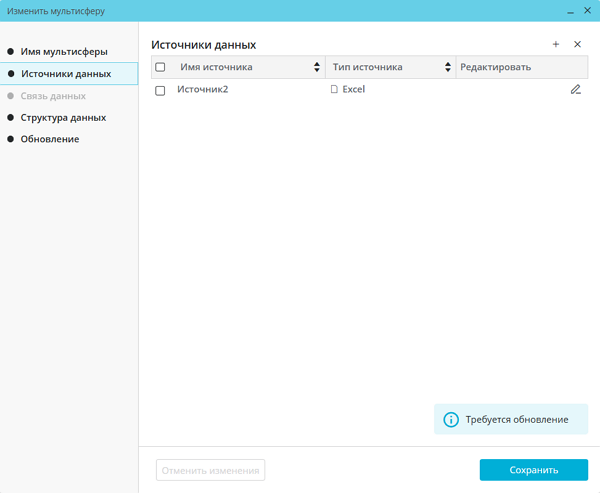Delete selected sources with the X icon
Viewport: 600px width, 493px height.
pyautogui.click(x=577, y=45)
